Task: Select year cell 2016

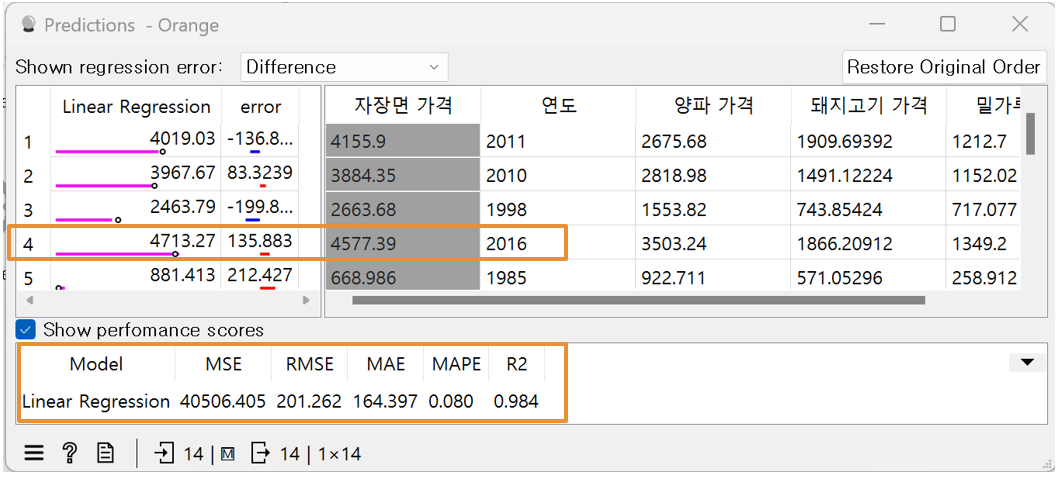Action: click(x=558, y=243)
